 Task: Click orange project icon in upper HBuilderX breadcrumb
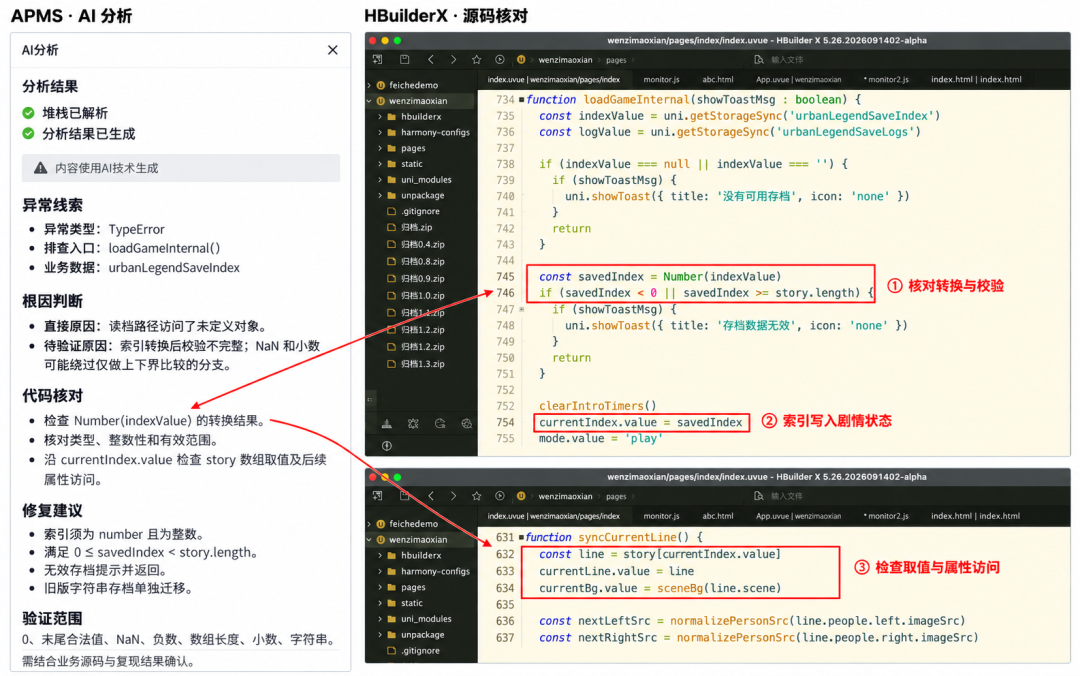tap(521, 59)
